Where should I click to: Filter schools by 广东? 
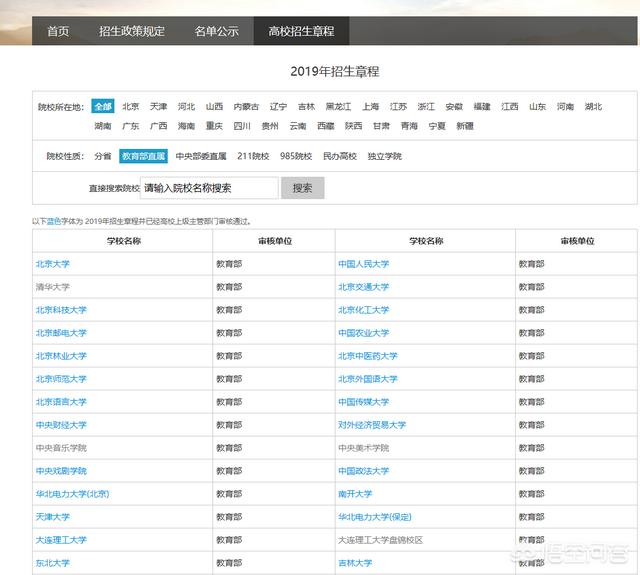[131, 126]
